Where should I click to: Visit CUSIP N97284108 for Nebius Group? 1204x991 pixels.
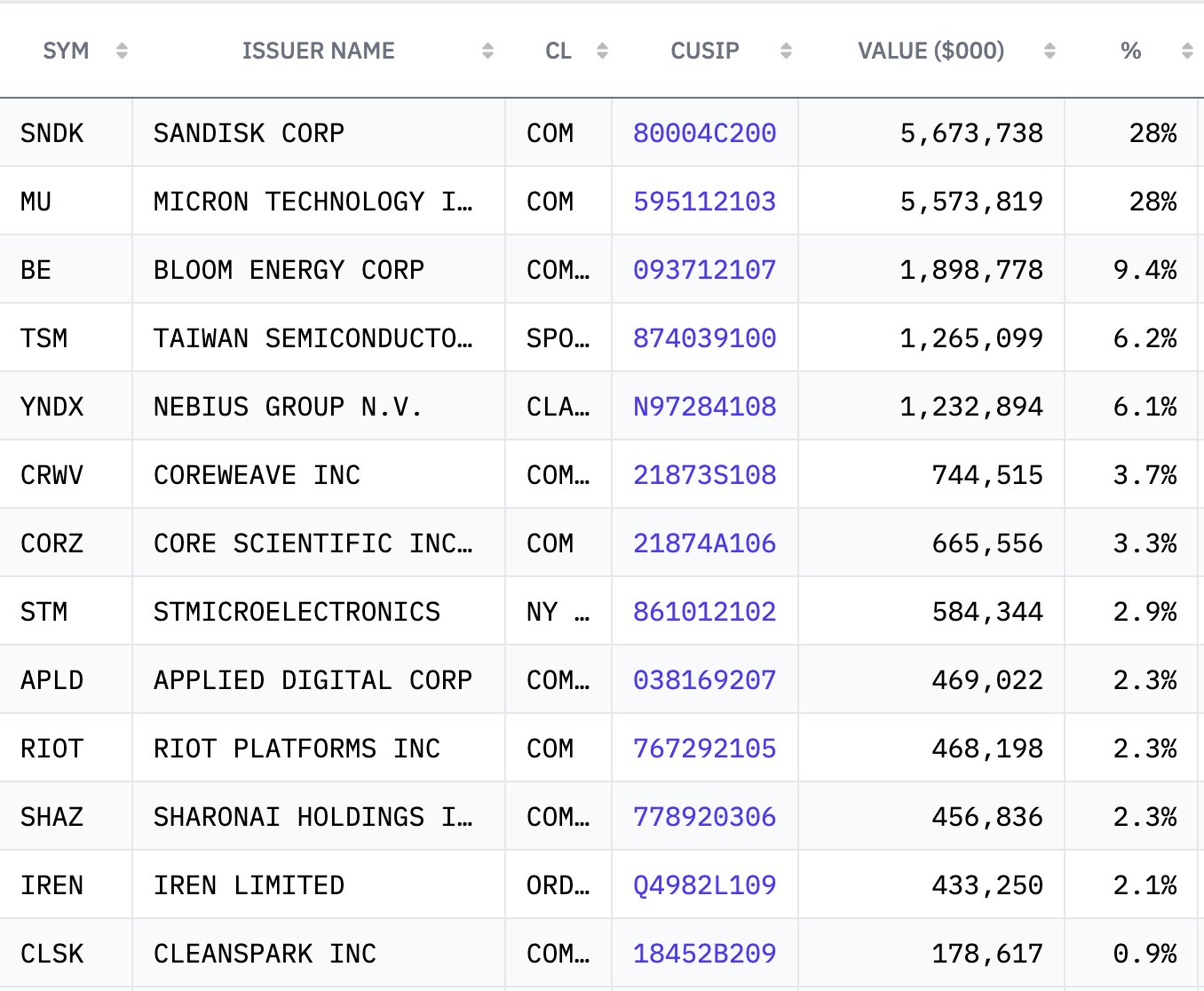[x=705, y=407]
